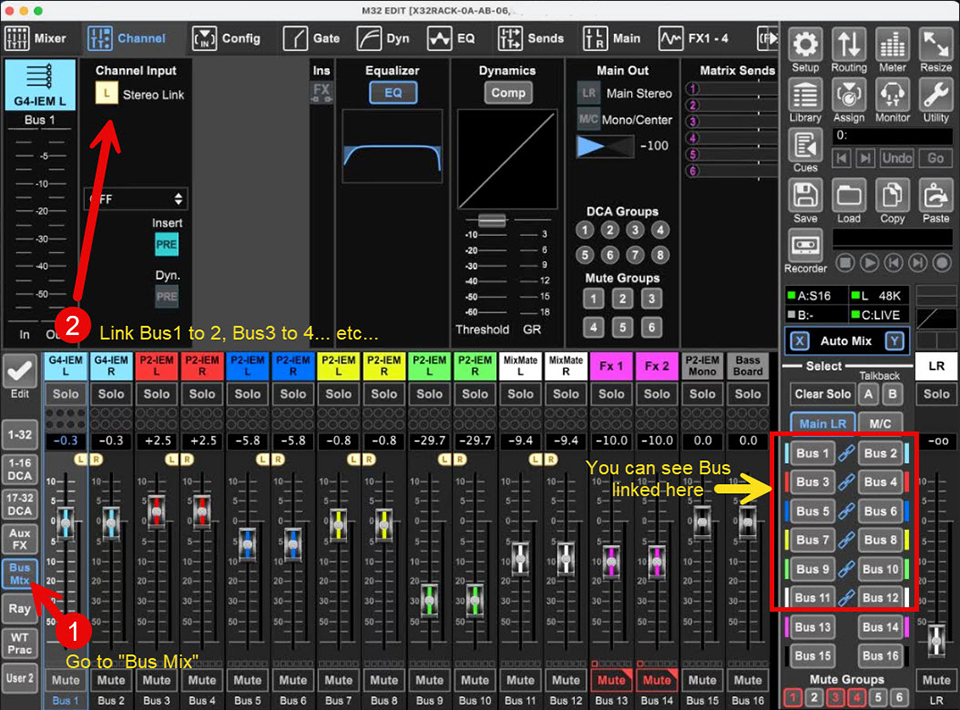This screenshot has height=710, width=960.
Task: Open the Recorder cassette icon
Action: tap(805, 246)
